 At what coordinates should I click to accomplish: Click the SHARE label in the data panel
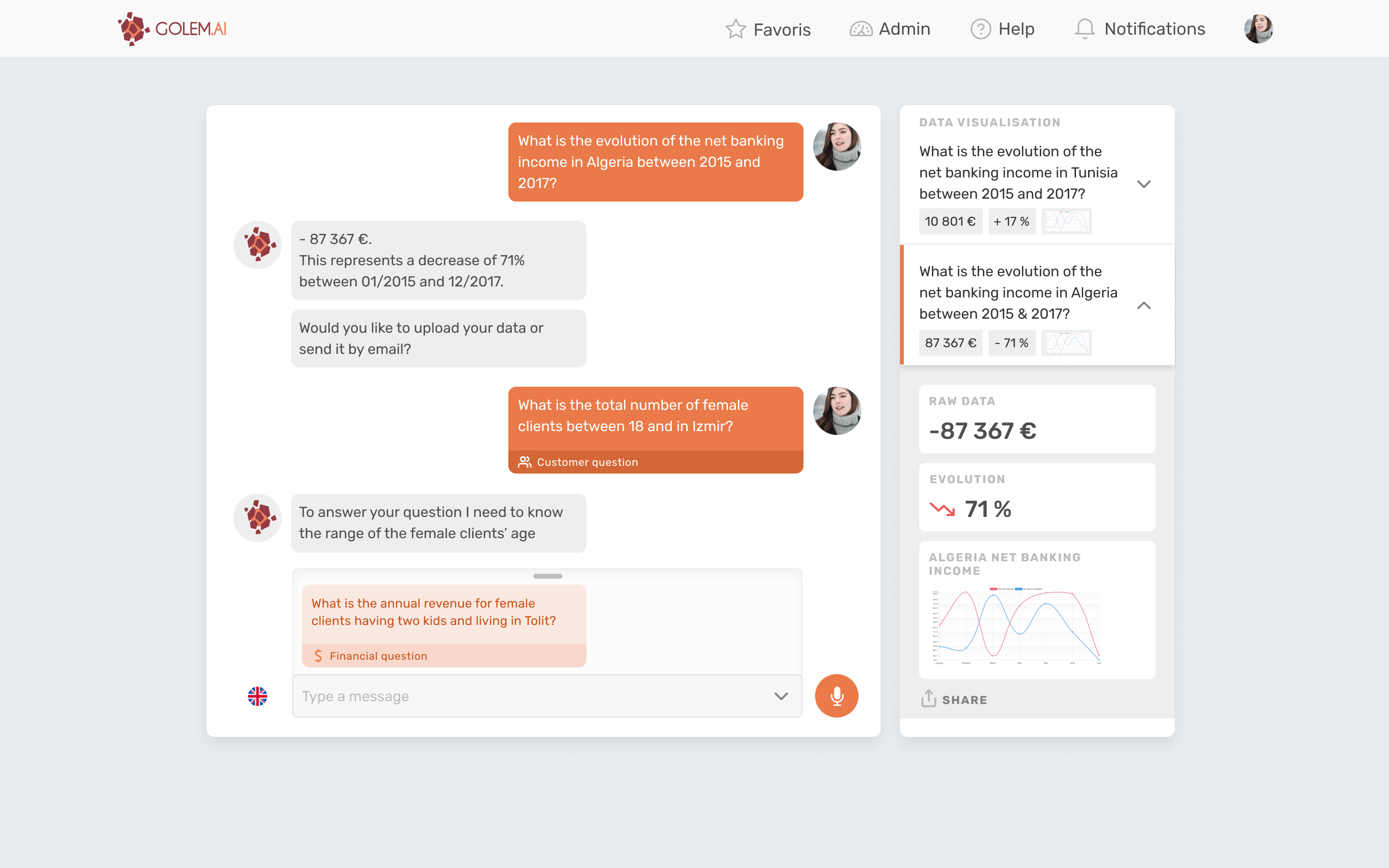pos(964,700)
